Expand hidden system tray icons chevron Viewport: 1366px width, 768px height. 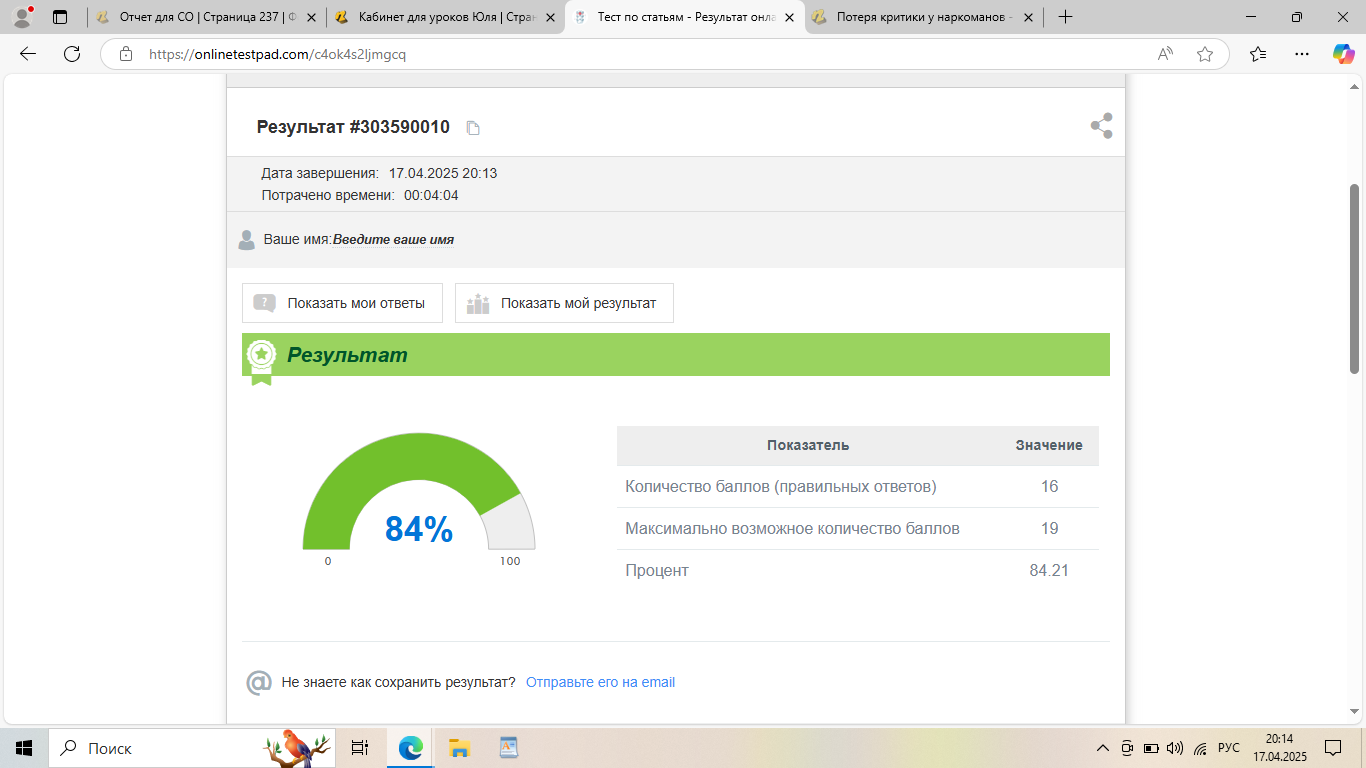tap(1103, 748)
